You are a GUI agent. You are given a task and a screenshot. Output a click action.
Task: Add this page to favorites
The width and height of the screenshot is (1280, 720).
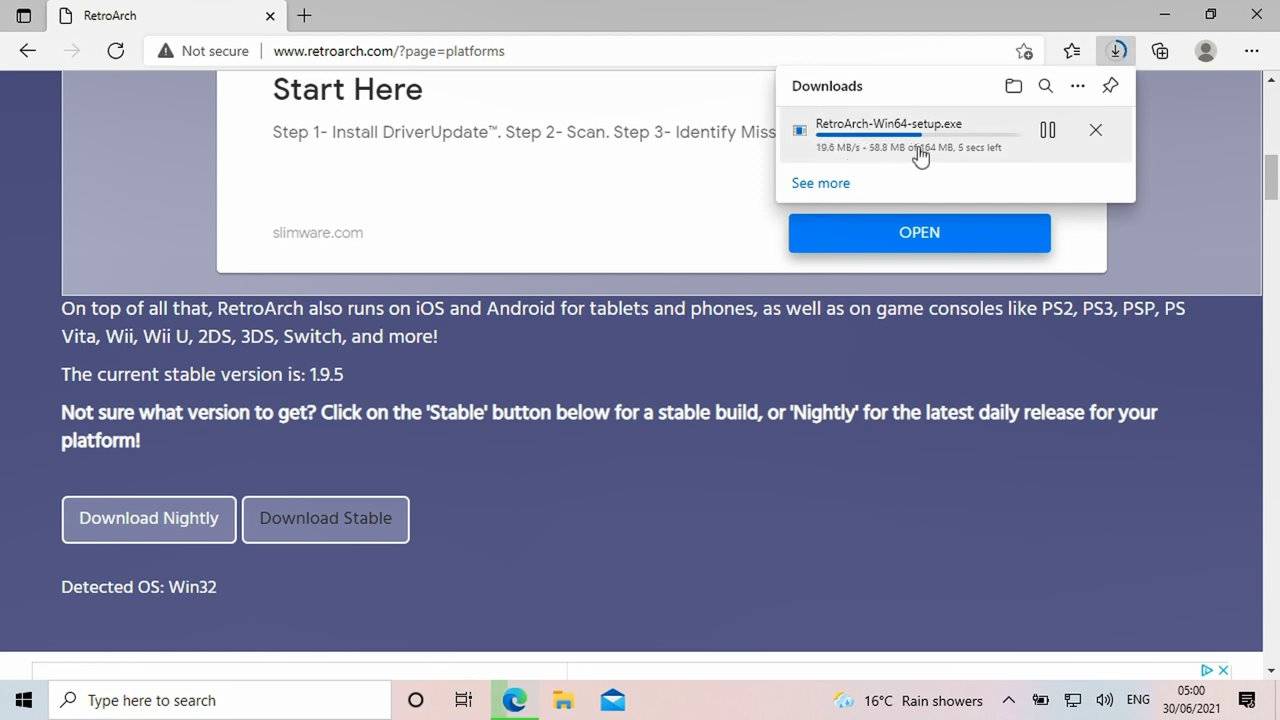coord(1024,51)
